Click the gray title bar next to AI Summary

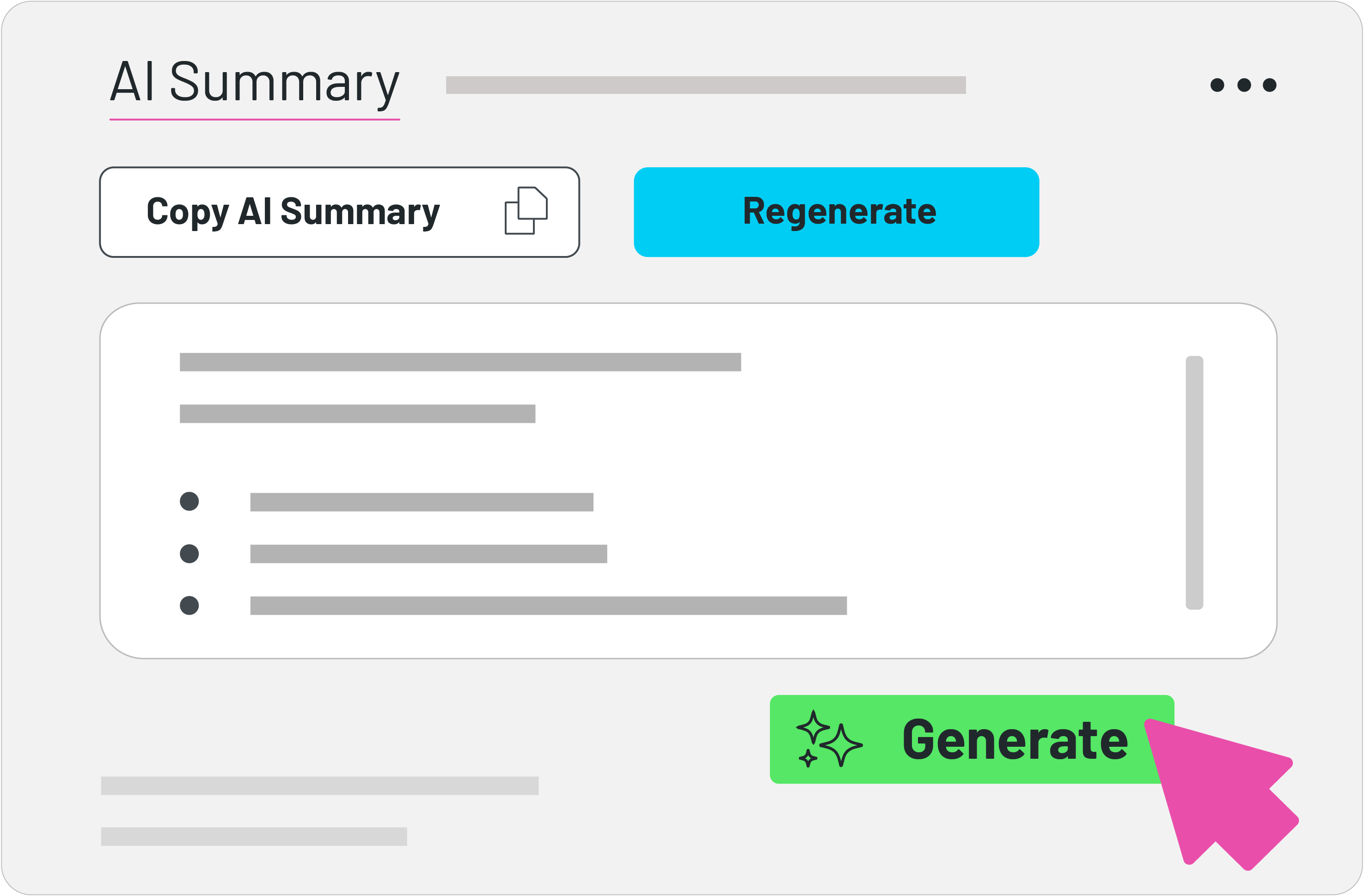click(x=705, y=85)
